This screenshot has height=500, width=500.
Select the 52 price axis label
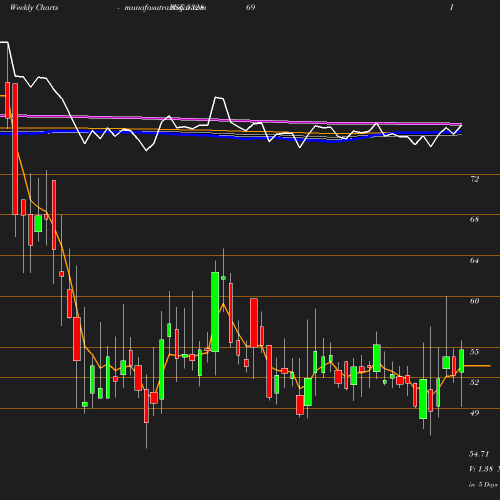(475, 382)
